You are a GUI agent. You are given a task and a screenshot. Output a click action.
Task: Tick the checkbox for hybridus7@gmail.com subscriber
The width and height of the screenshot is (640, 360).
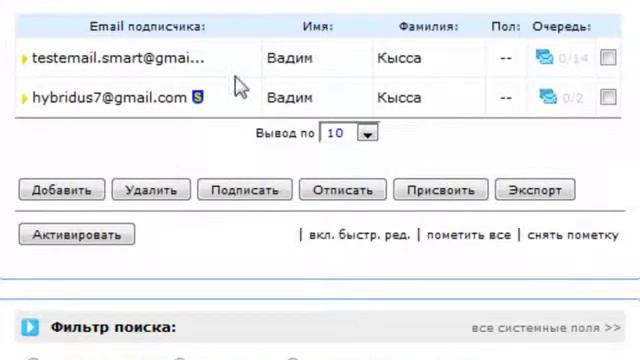point(608,97)
